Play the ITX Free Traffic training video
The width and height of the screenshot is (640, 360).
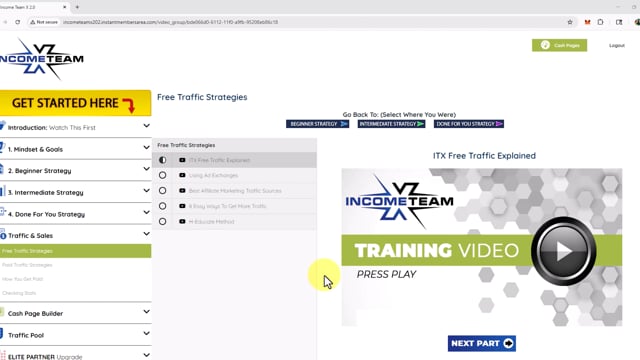[564, 251]
